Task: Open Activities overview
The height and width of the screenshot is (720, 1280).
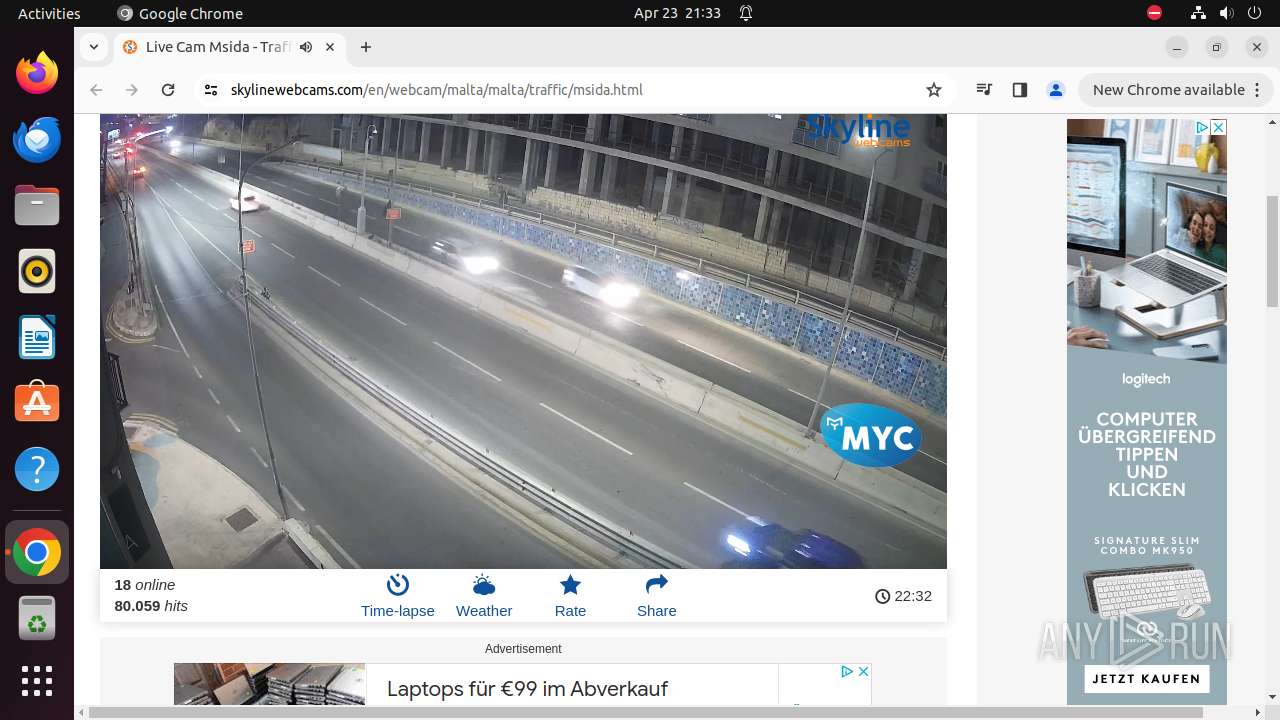Action: click(x=49, y=13)
